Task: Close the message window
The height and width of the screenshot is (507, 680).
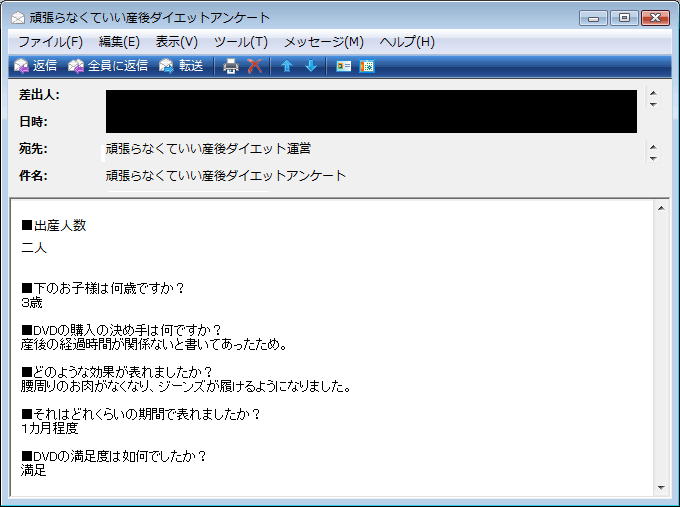Action: tap(655, 18)
